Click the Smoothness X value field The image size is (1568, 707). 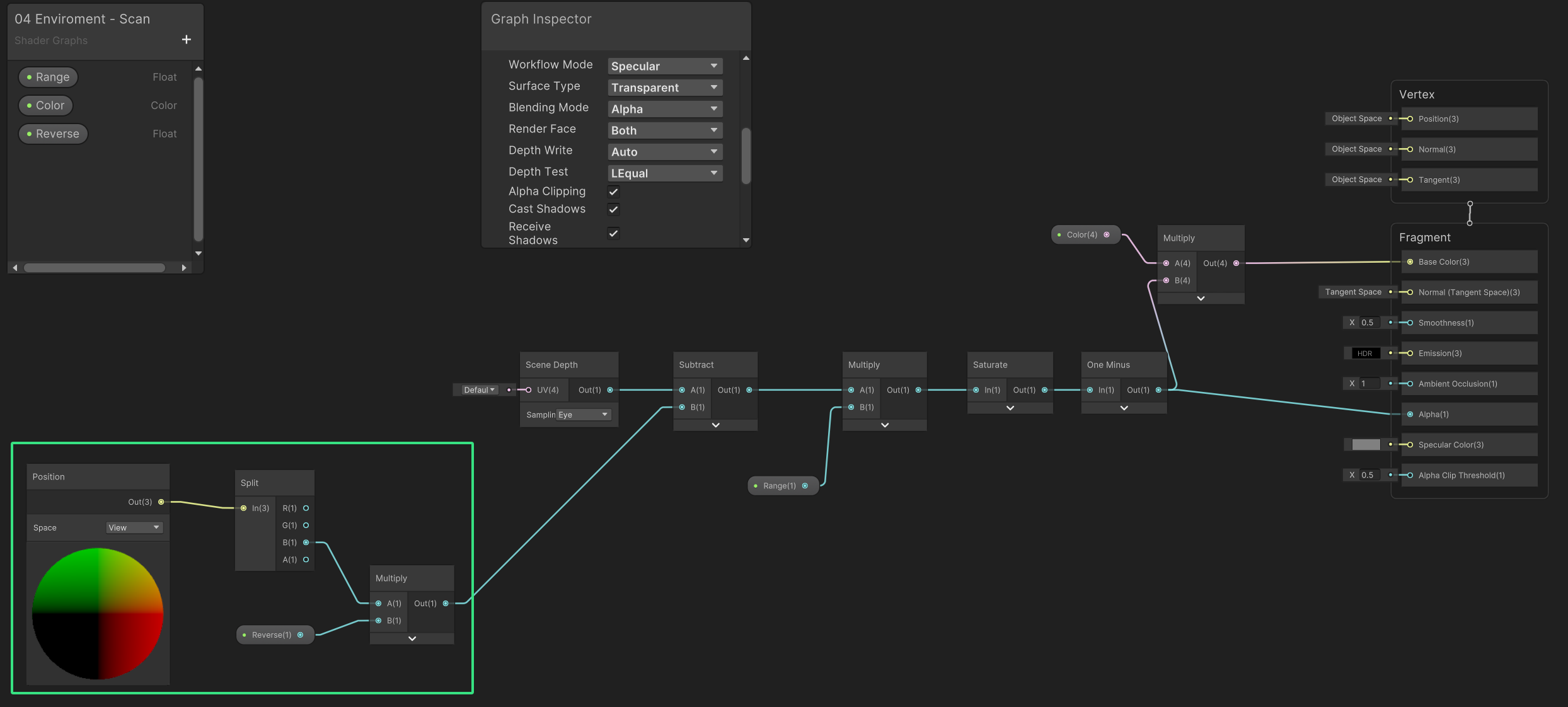coord(1369,323)
